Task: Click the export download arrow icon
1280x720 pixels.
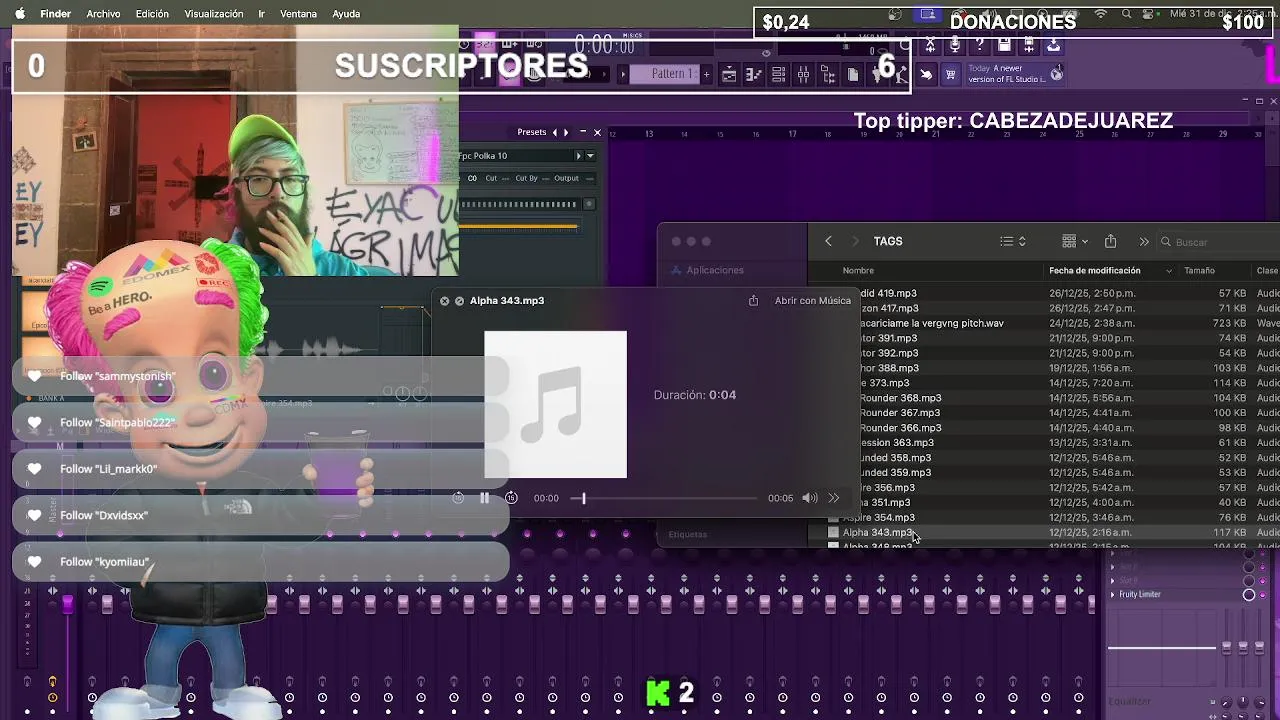Action: (x=1054, y=45)
